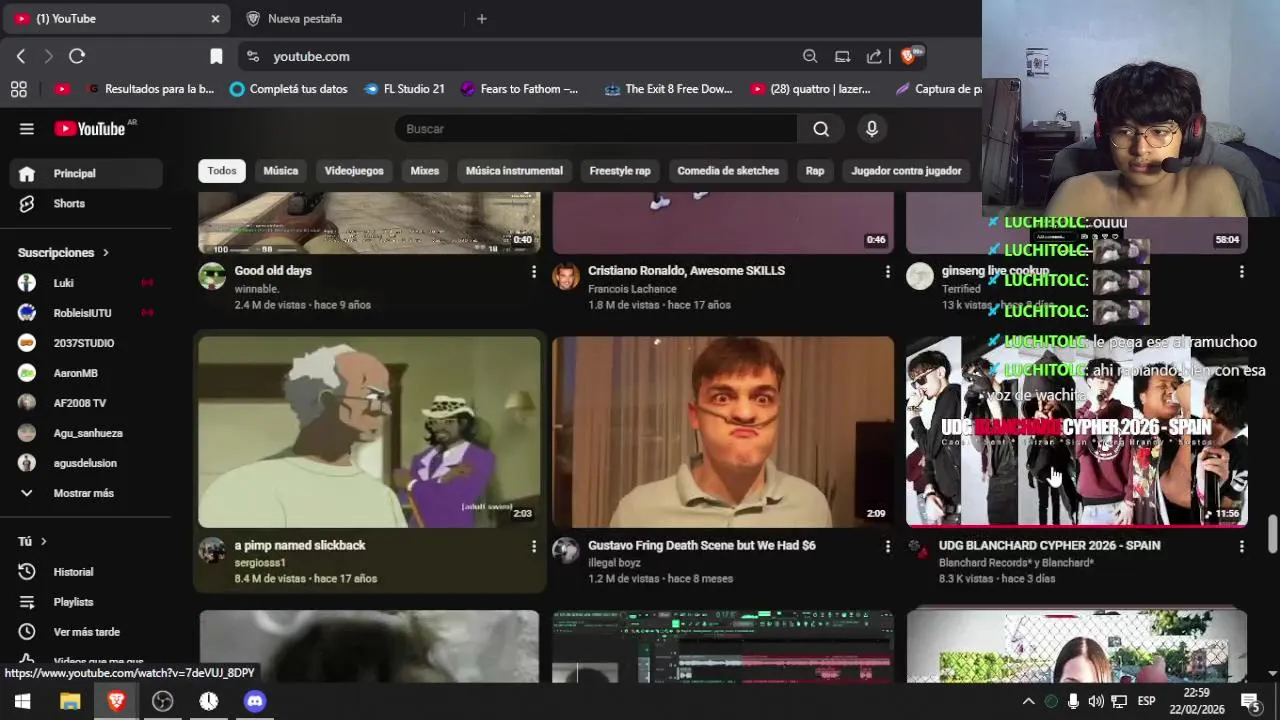Bookmark this page icon
Viewport: 1280px width, 720px height.
(216, 56)
